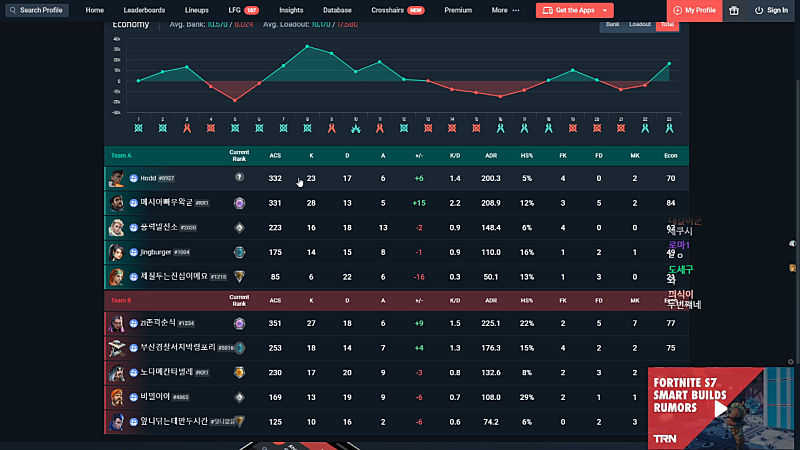This screenshot has width=800, height=450.
Task: Click the Team A label
Action: coord(121,156)
